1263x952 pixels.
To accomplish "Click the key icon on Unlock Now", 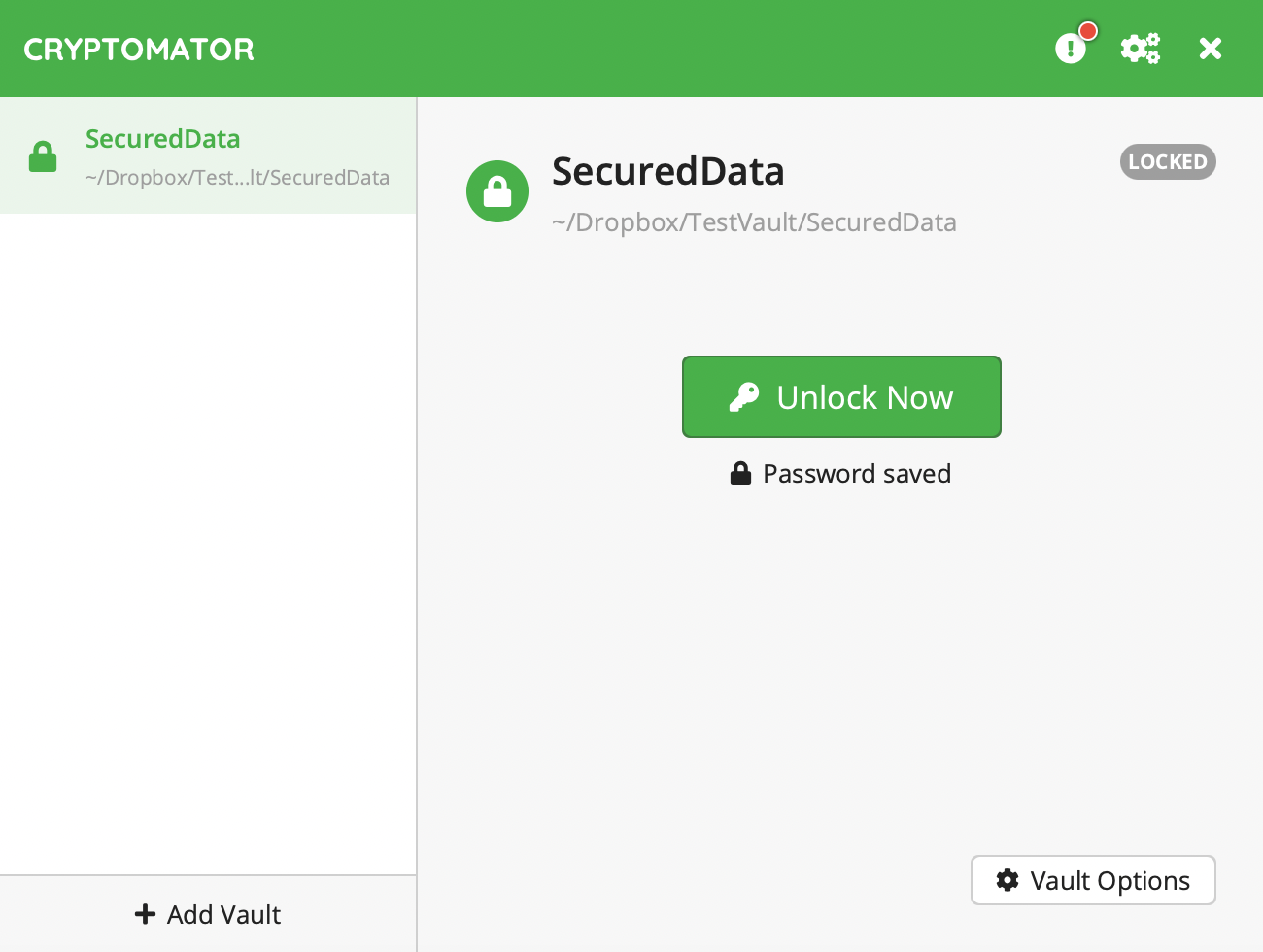I will [744, 397].
